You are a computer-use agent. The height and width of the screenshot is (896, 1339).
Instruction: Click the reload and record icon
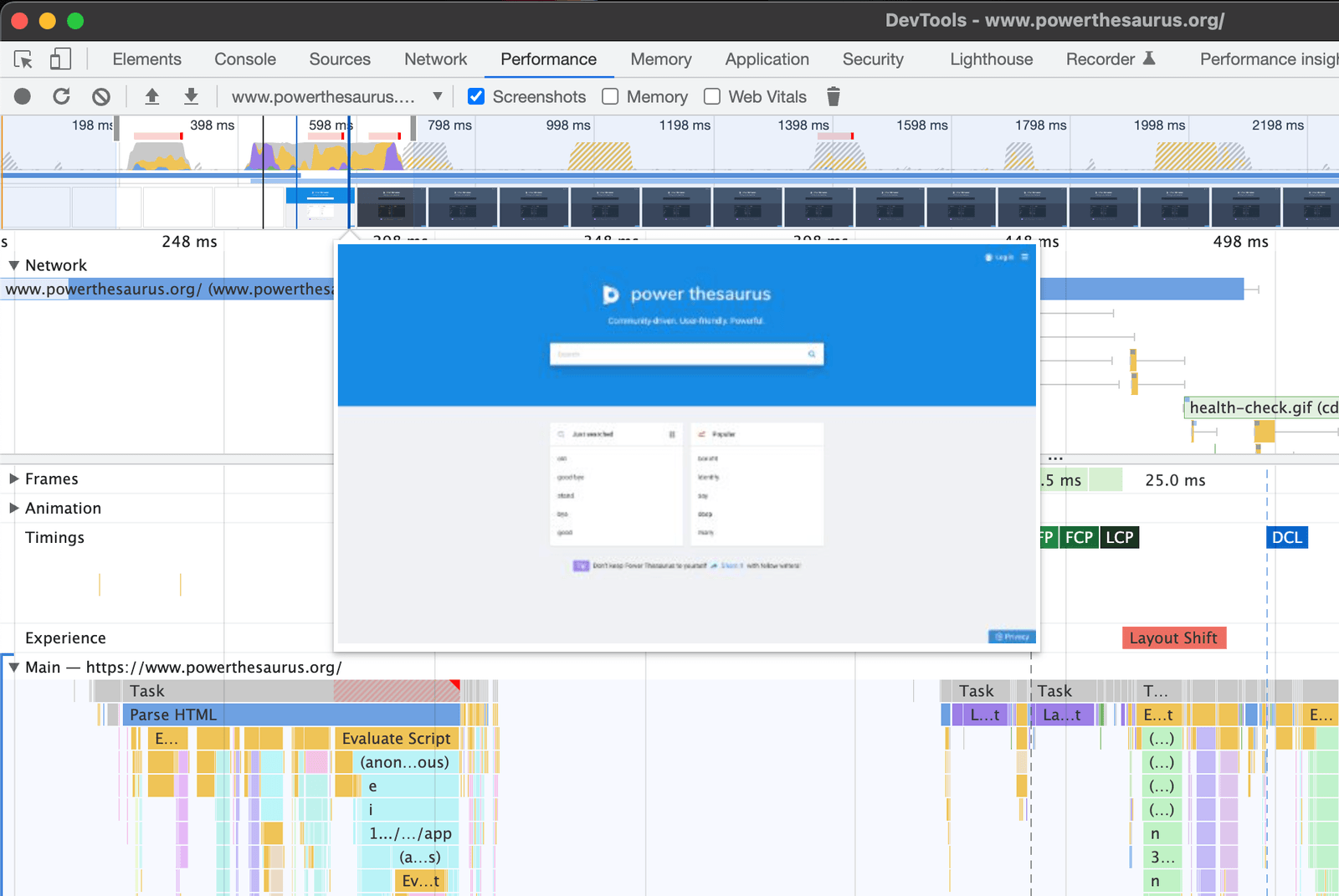click(61, 97)
